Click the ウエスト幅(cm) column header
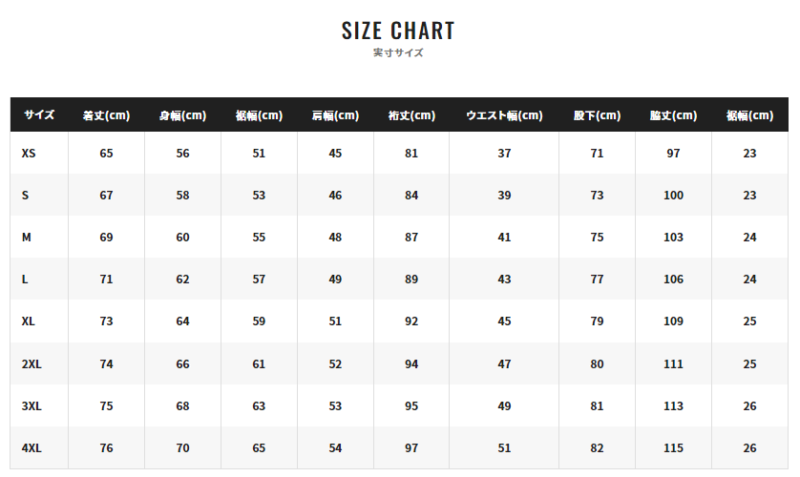This screenshot has height=477, width=800. click(504, 115)
